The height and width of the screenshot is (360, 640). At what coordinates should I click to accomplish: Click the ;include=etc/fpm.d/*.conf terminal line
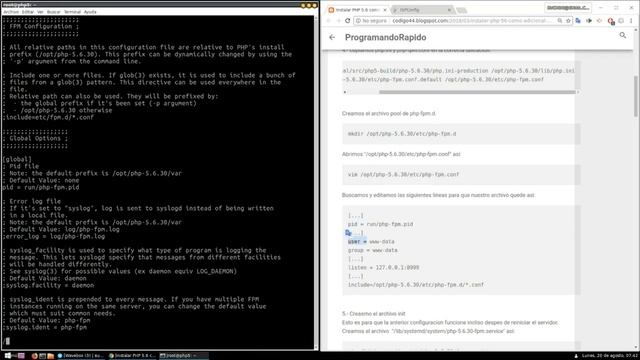[x=48, y=118]
